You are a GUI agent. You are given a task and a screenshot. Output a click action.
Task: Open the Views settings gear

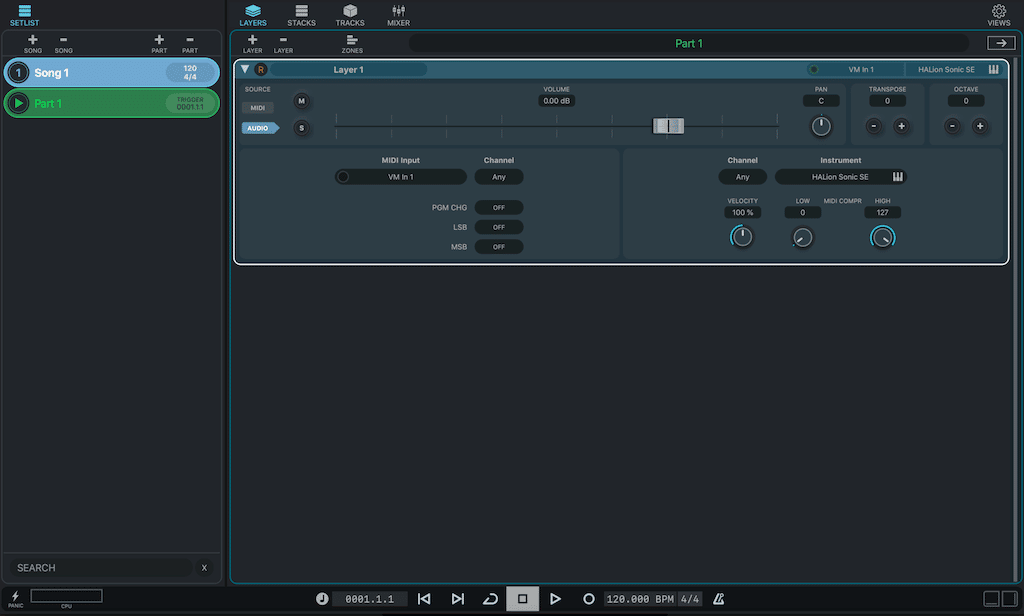pyautogui.click(x=998, y=12)
